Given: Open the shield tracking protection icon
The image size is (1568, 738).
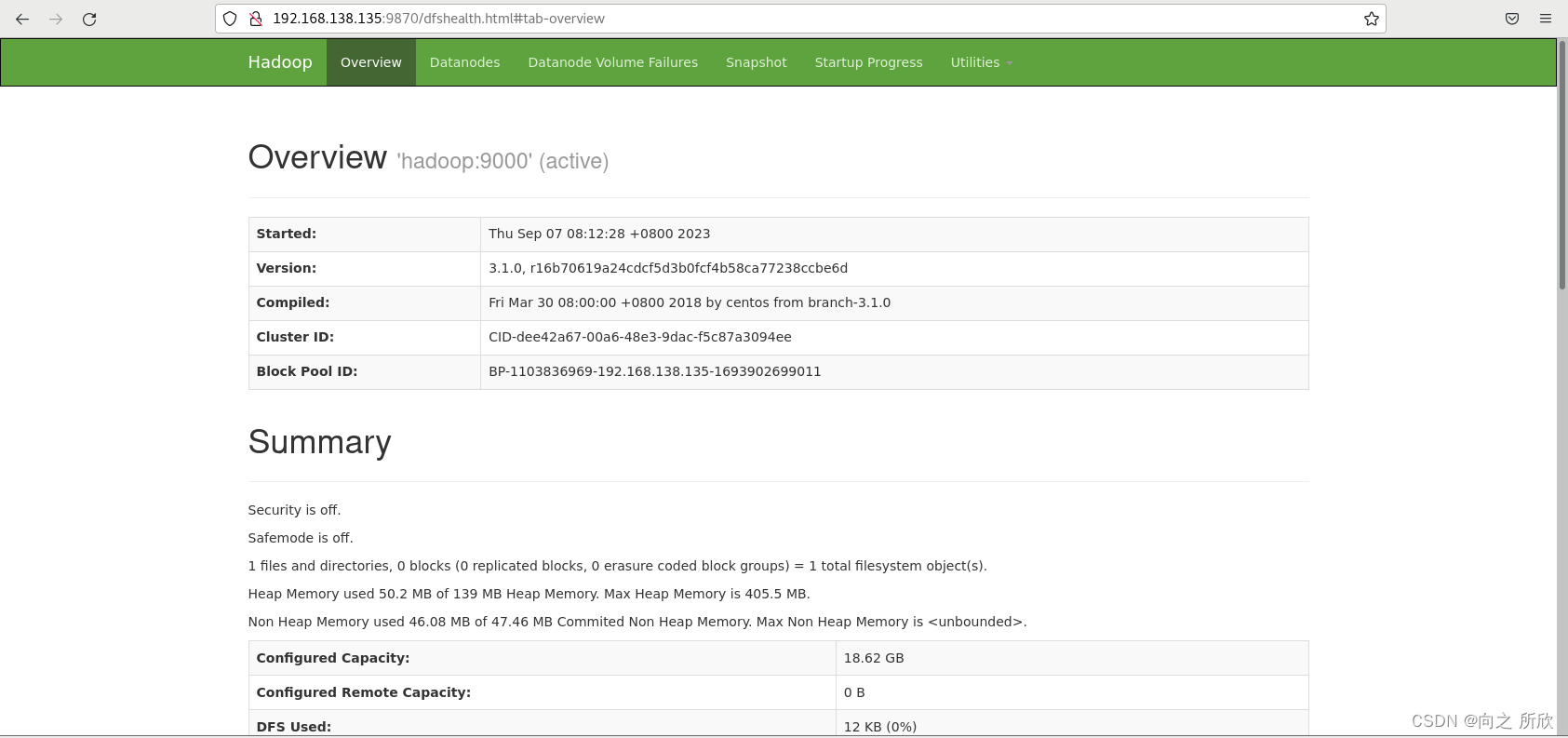Looking at the screenshot, I should [230, 19].
